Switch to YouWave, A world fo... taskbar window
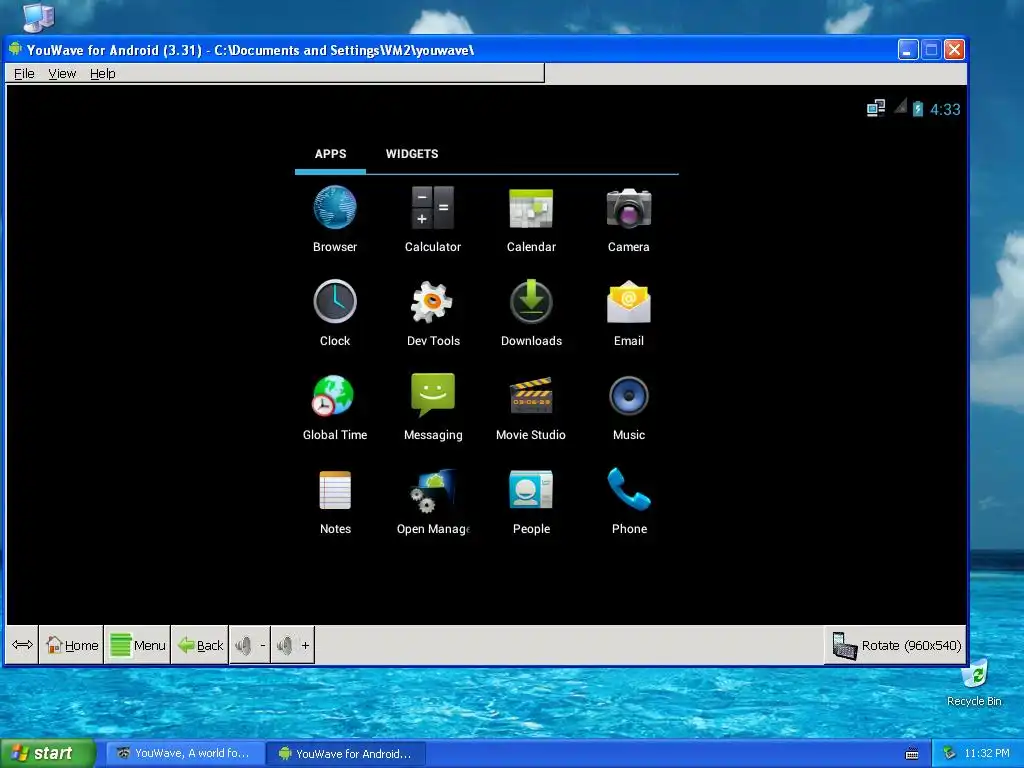The image size is (1024, 768). click(184, 753)
